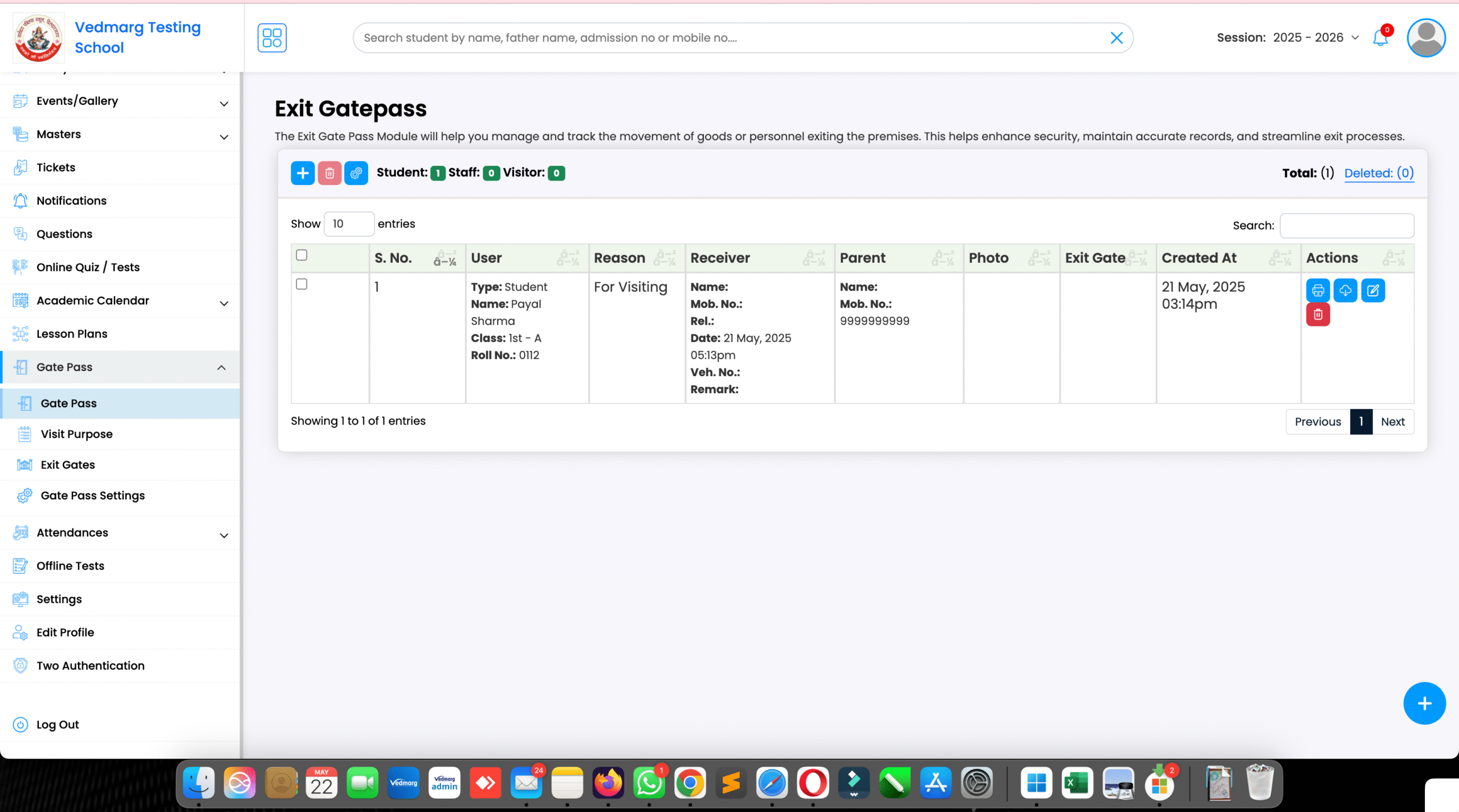1459x812 pixels.
Task: Click the Next pagination button
Action: [1393, 421]
